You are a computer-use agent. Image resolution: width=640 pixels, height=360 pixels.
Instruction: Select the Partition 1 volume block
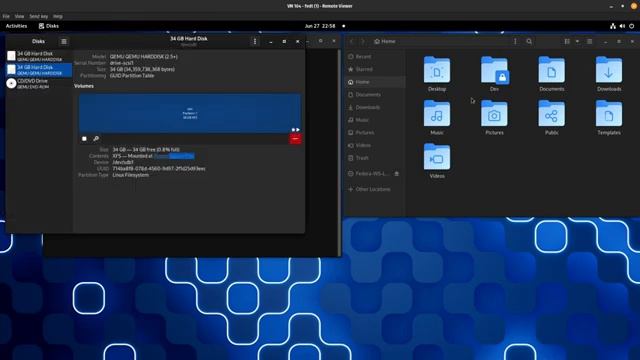tap(190, 113)
